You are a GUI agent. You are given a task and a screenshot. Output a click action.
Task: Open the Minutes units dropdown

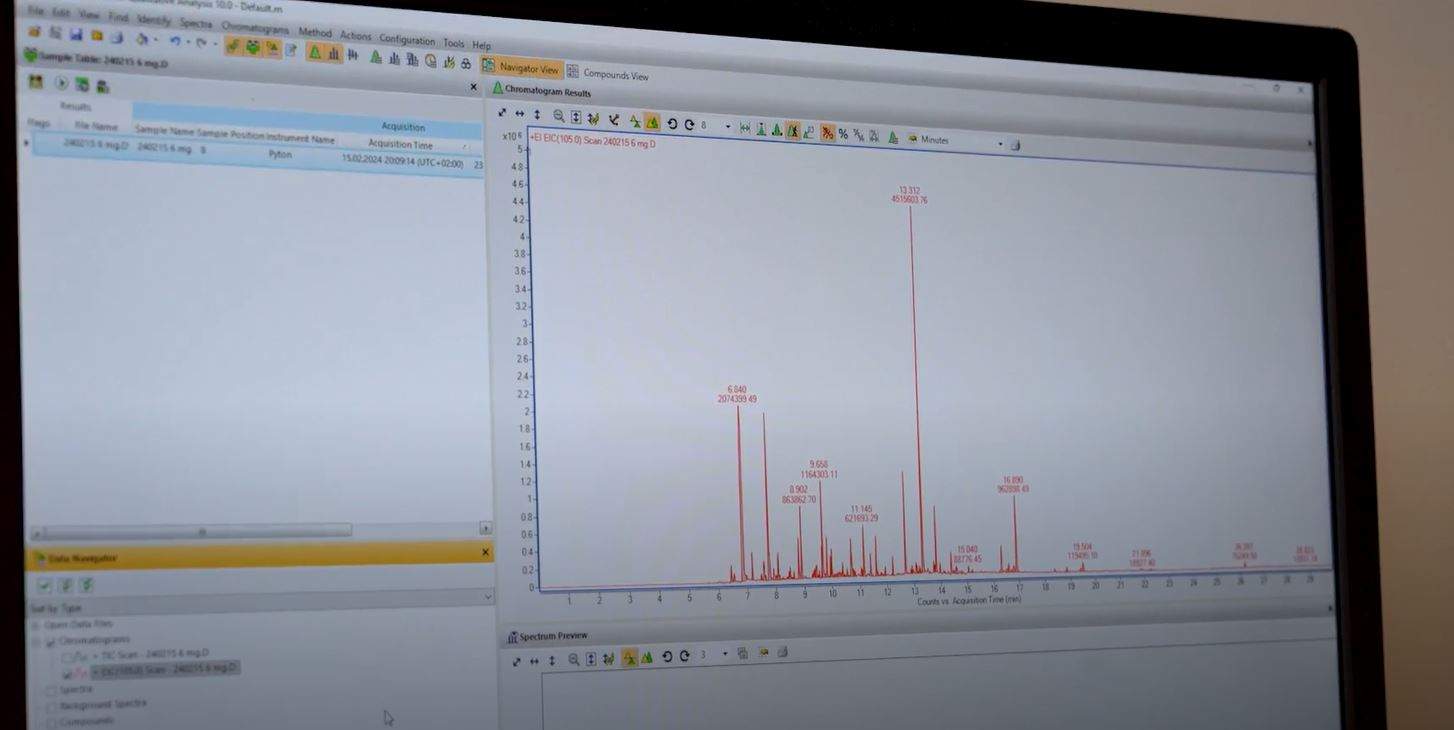pos(999,144)
